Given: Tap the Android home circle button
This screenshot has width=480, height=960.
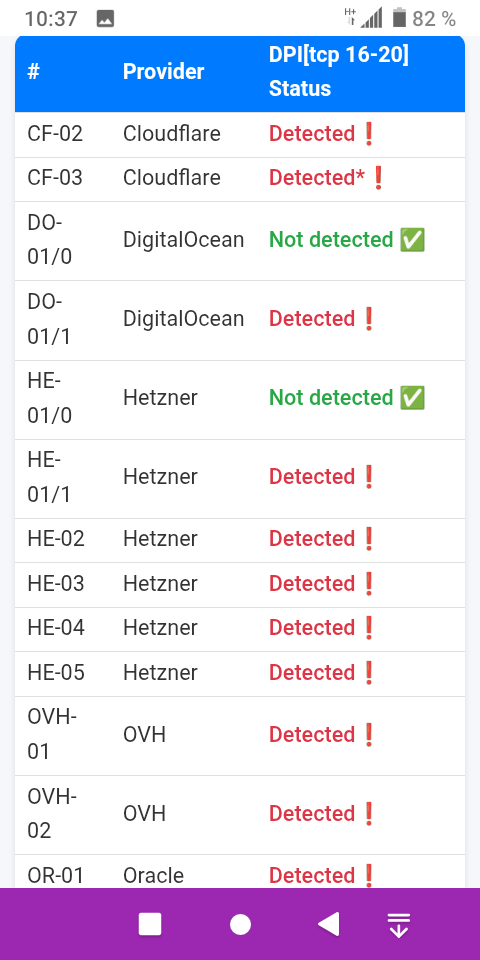Looking at the screenshot, I should [x=240, y=924].
